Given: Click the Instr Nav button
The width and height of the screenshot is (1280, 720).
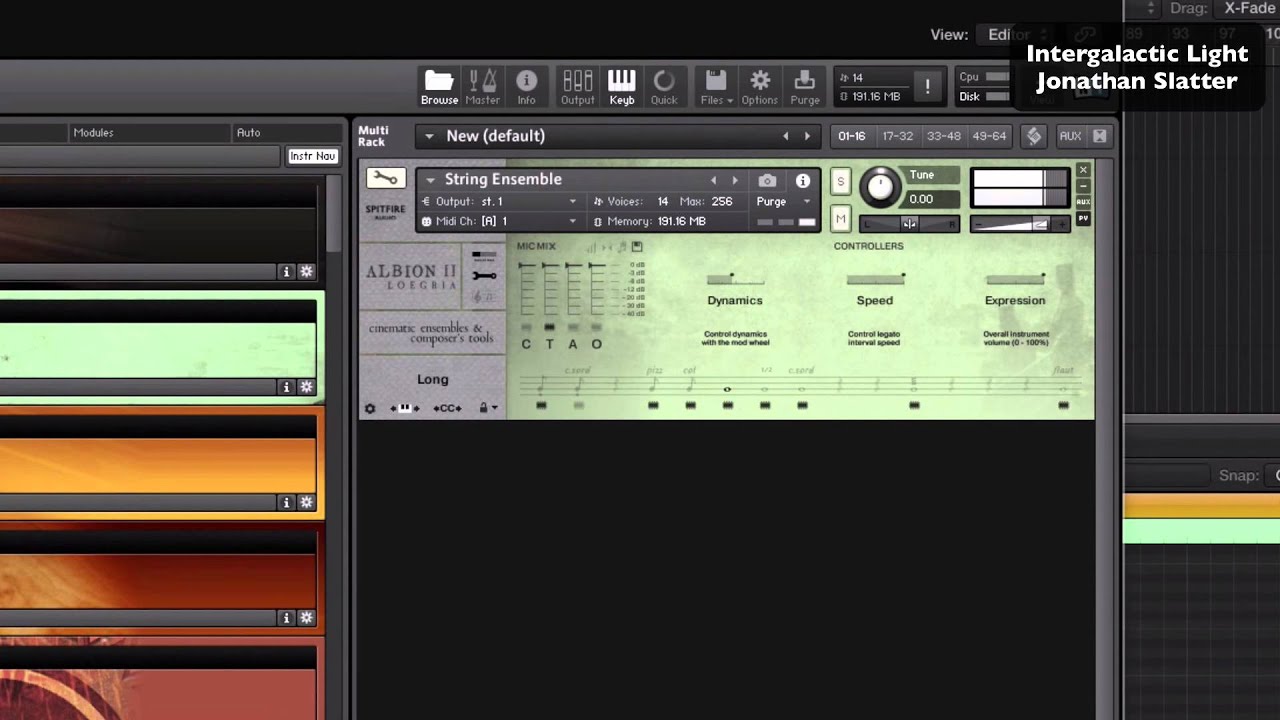Looking at the screenshot, I should click(313, 156).
